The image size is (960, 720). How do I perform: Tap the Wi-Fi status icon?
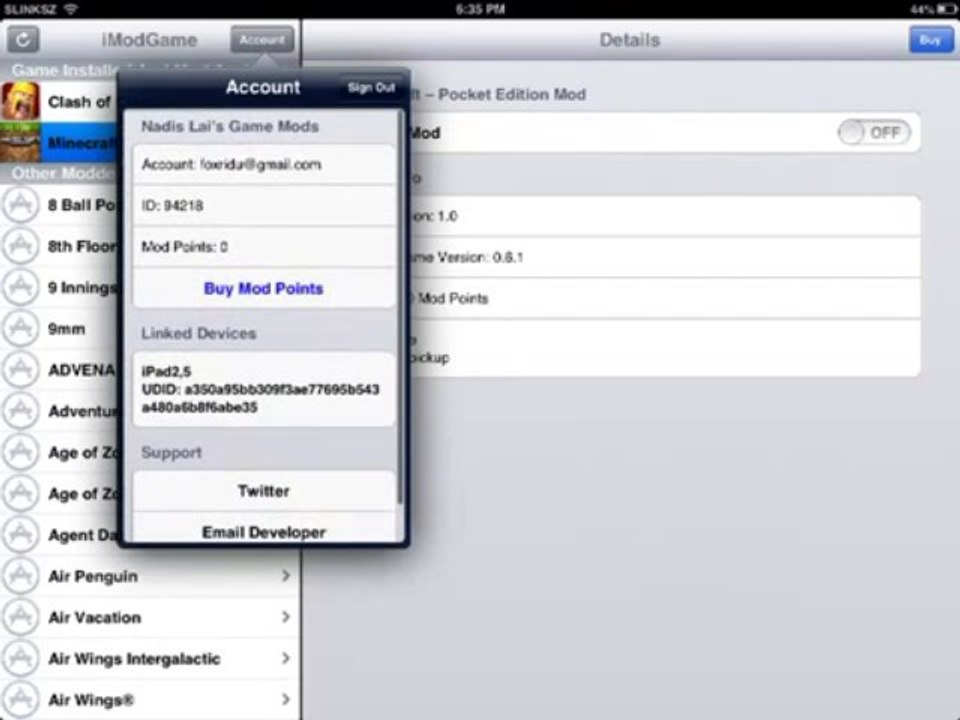pyautogui.click(x=71, y=9)
